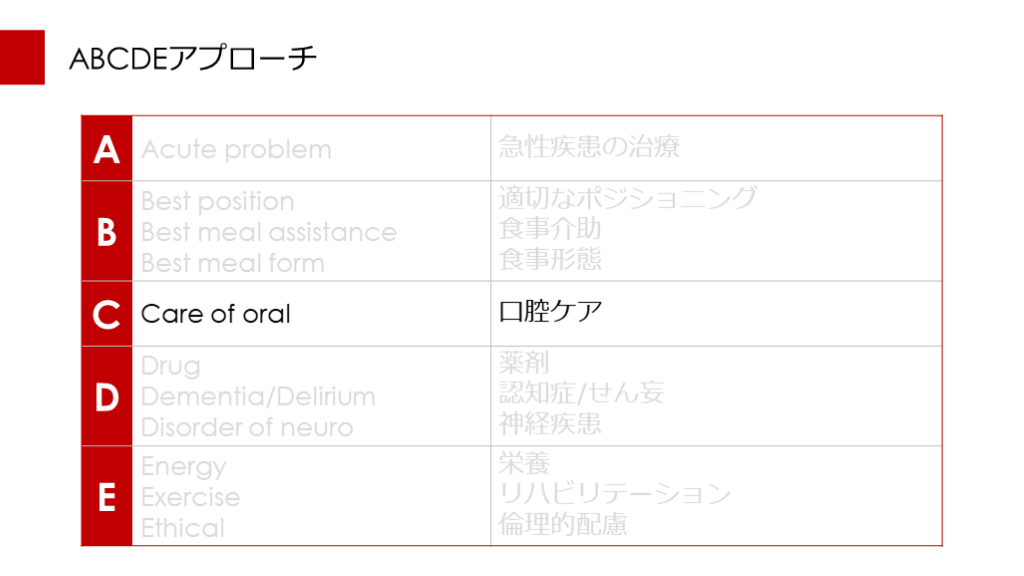Click the Best meal assistance line
Viewport: 1024px width, 576px height.
268,232
